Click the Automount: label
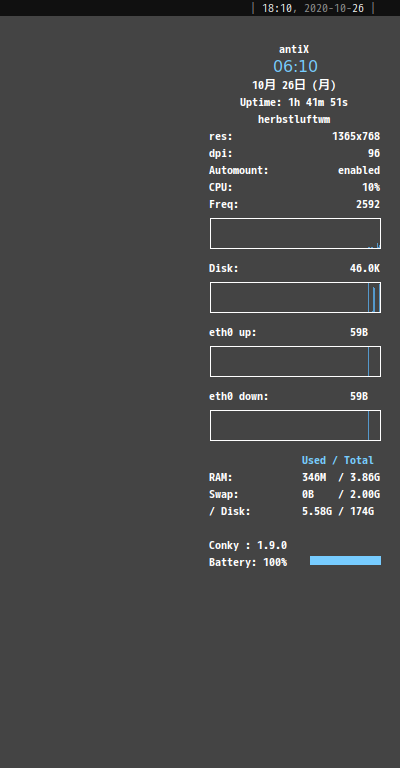Viewport: 400px width, 768px height. click(x=239, y=170)
